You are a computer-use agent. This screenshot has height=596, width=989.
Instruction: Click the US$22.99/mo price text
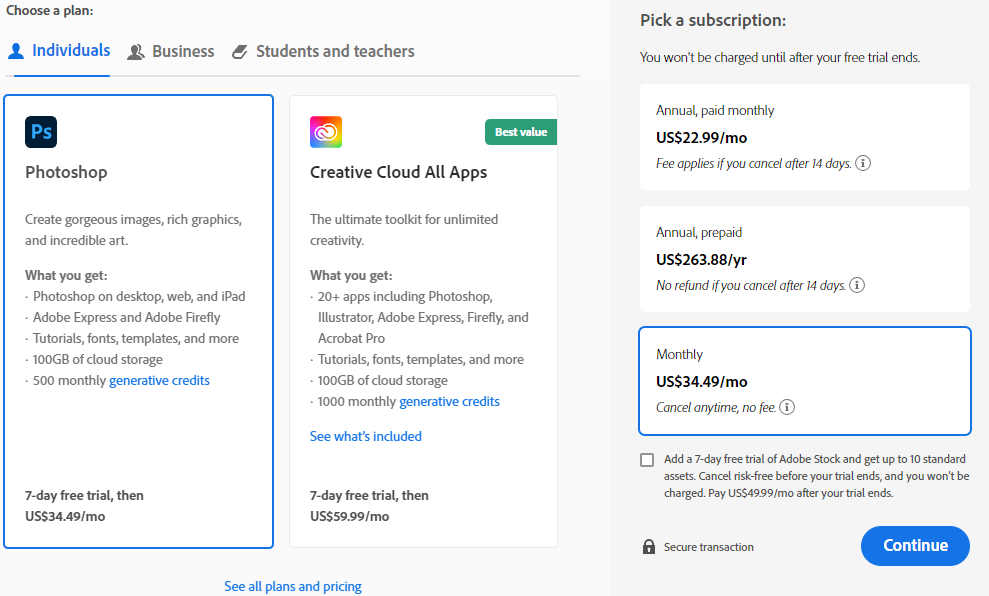pyautogui.click(x=701, y=137)
